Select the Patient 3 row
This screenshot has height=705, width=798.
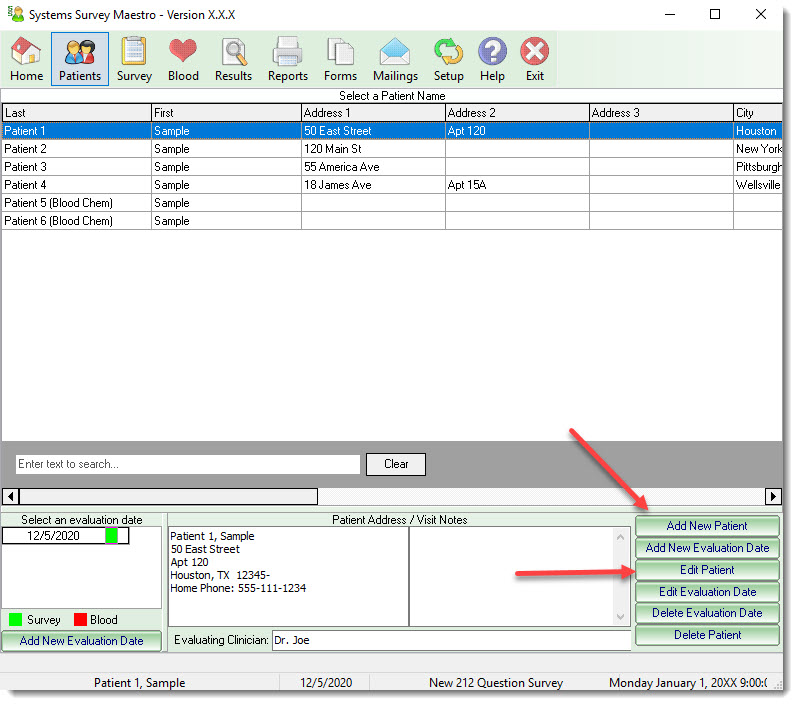pyautogui.click(x=76, y=167)
